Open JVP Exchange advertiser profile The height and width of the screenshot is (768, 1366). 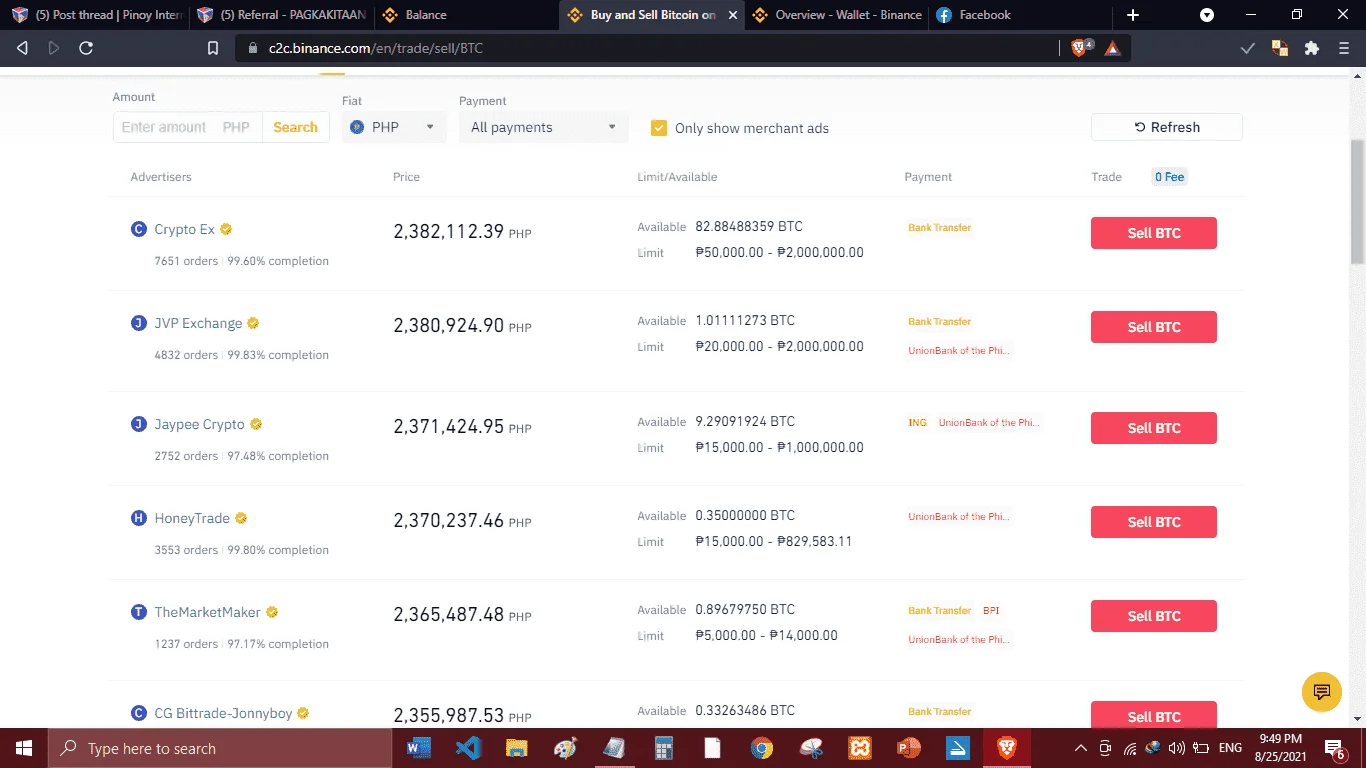click(198, 323)
